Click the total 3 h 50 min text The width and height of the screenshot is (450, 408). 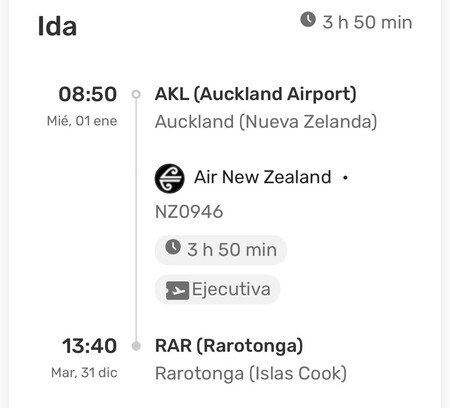[x=367, y=22]
